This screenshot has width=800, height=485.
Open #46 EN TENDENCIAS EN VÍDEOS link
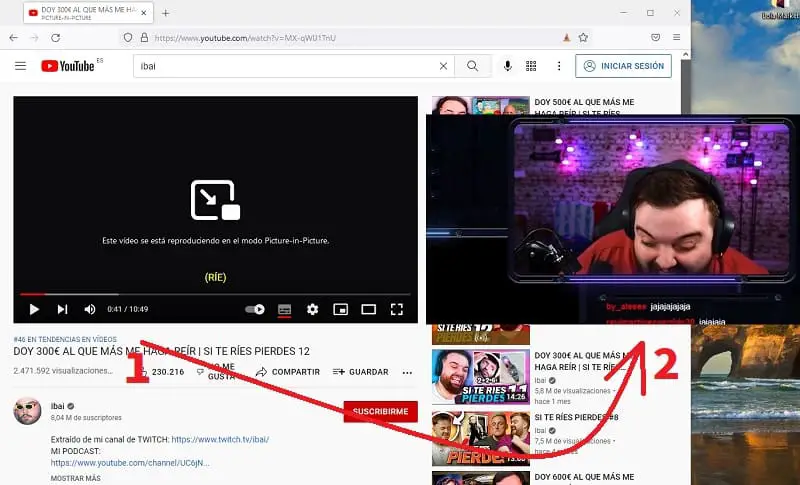(x=65, y=339)
